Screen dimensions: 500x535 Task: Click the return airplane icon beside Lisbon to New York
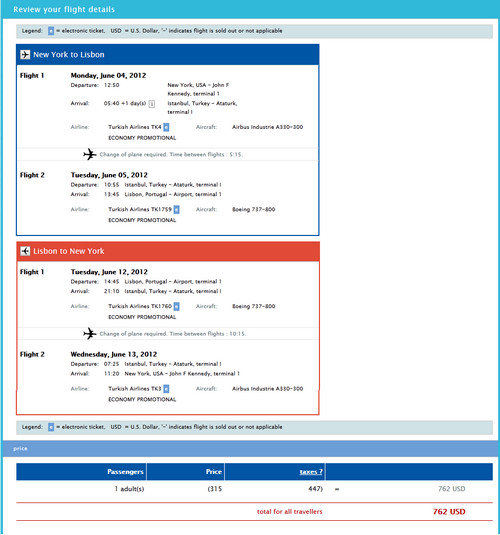point(25,251)
